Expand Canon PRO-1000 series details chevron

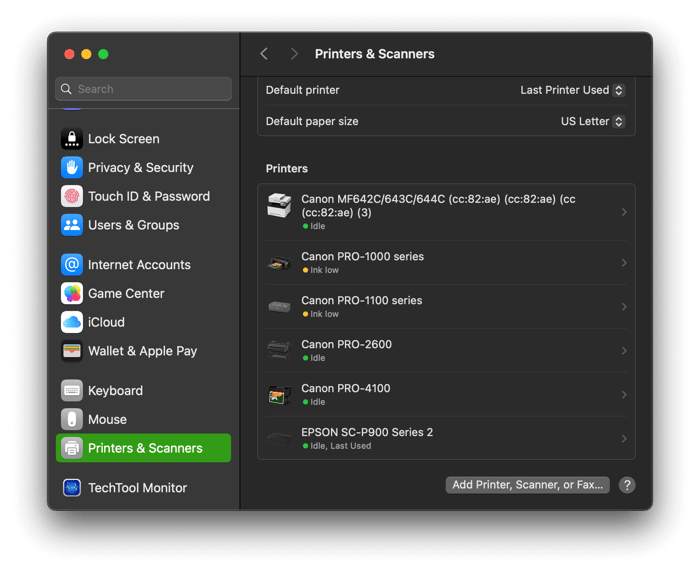coord(624,263)
